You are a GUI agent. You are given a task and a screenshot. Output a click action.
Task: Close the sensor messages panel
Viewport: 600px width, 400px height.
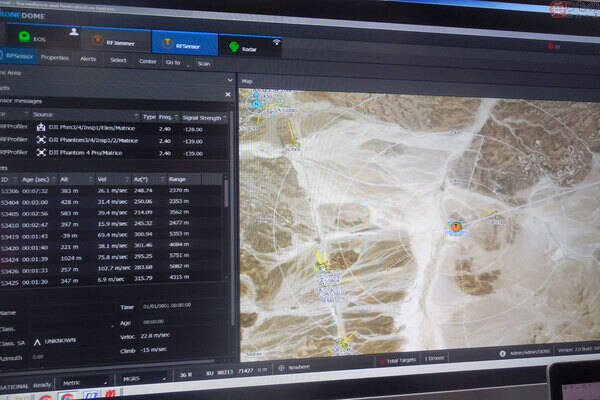[227, 94]
